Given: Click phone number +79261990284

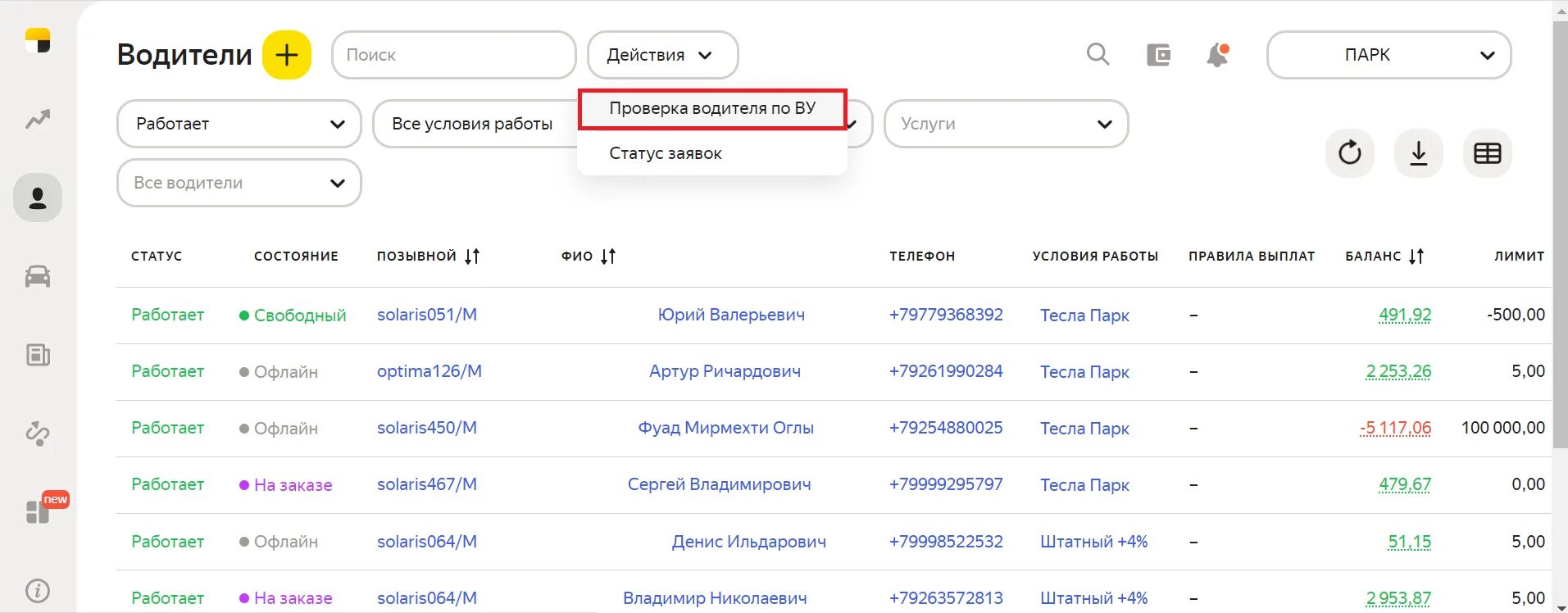Looking at the screenshot, I should point(946,371).
